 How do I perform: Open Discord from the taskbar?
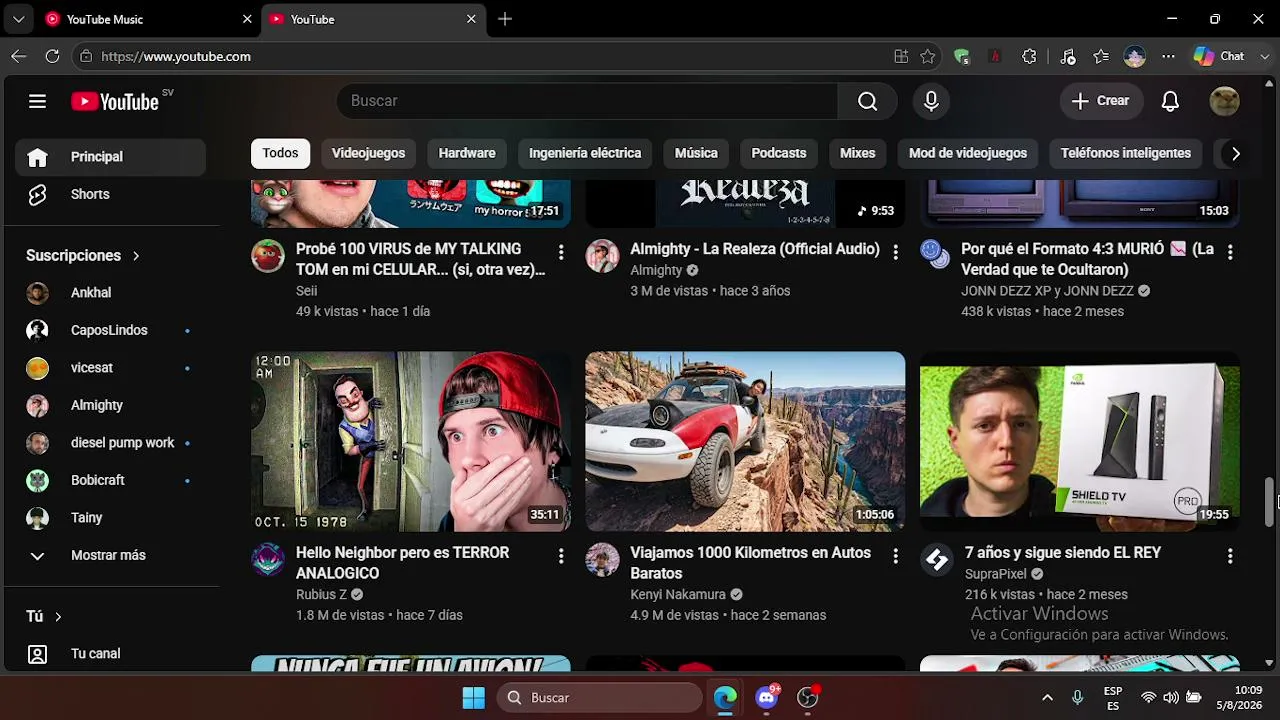(x=767, y=697)
